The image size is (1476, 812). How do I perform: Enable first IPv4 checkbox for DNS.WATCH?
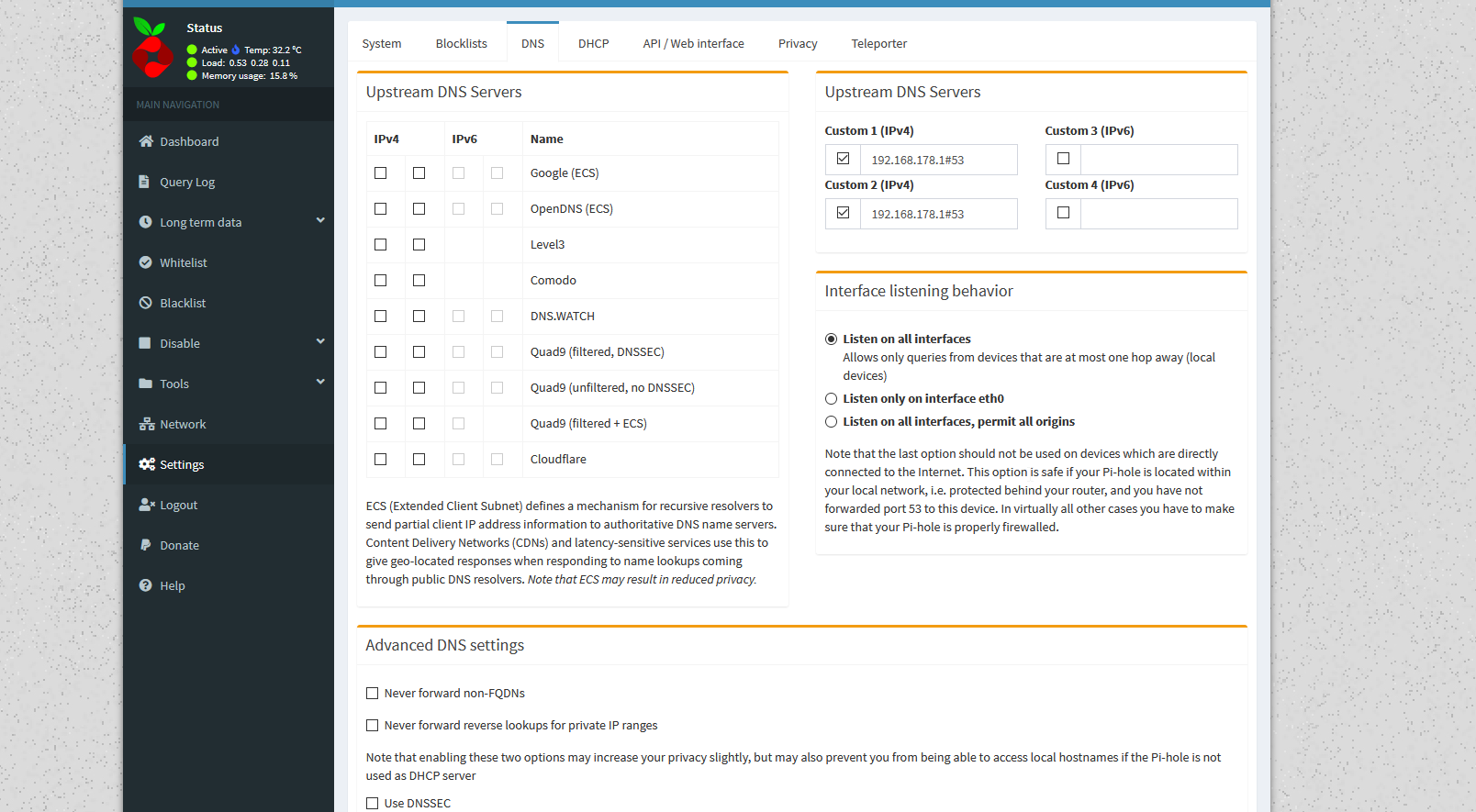click(381, 317)
